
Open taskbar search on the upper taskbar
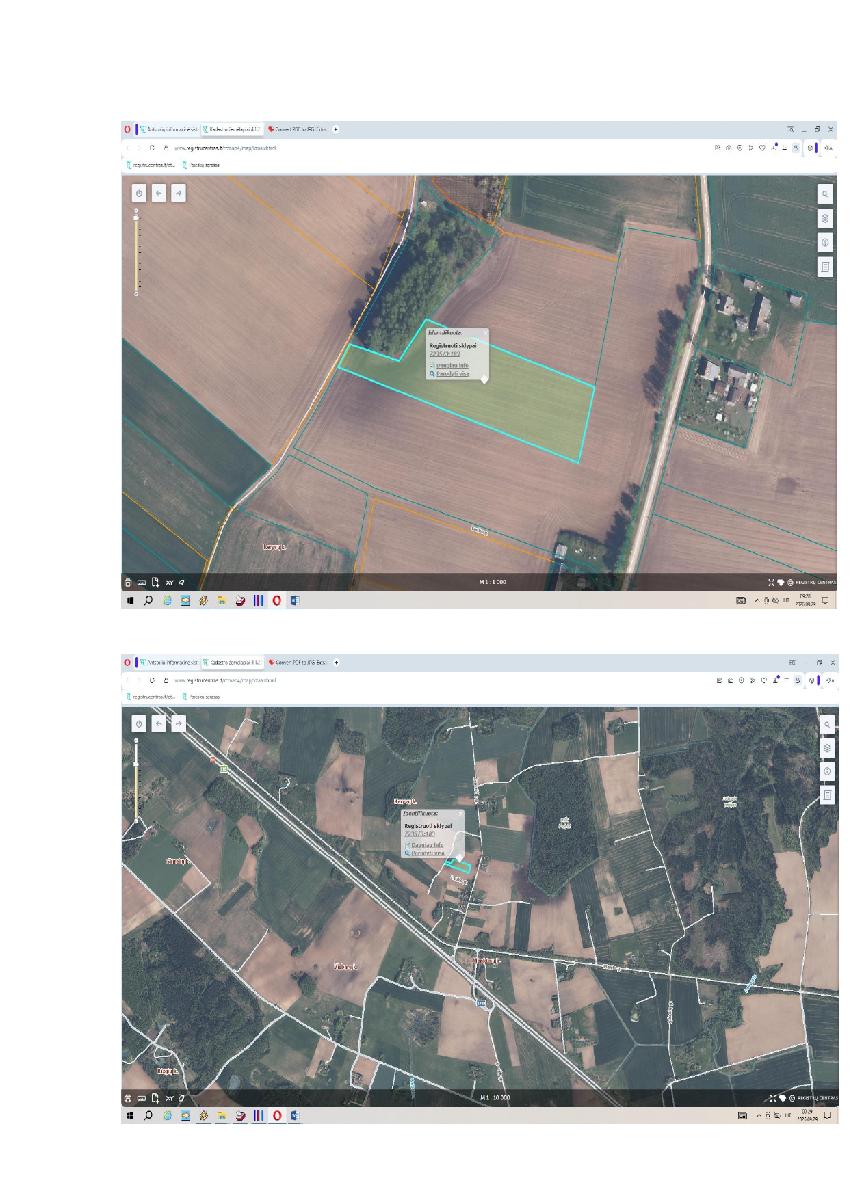click(x=149, y=601)
